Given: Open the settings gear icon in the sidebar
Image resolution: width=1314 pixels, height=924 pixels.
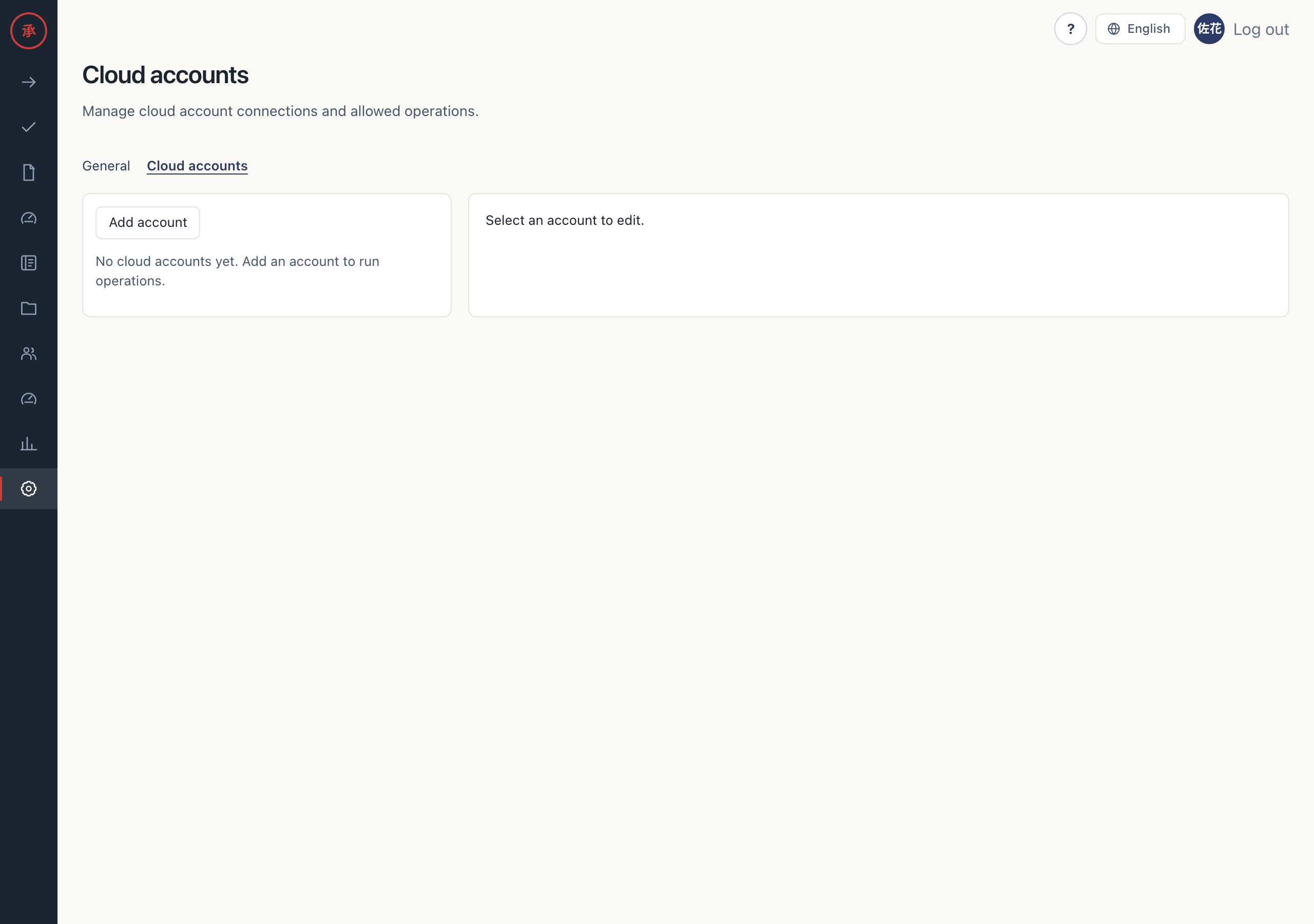Looking at the screenshot, I should tap(29, 488).
